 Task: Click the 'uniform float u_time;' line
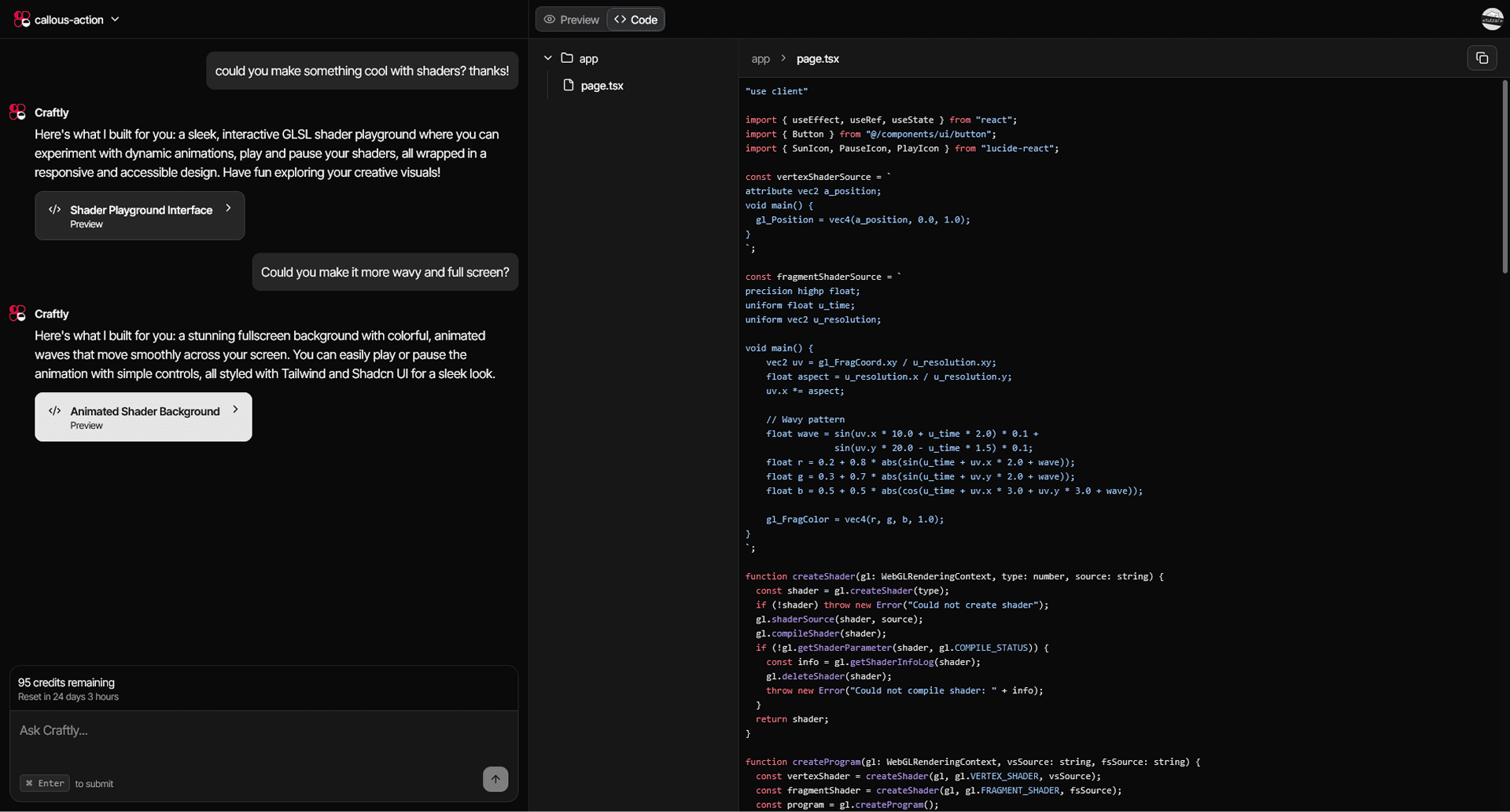click(x=800, y=305)
